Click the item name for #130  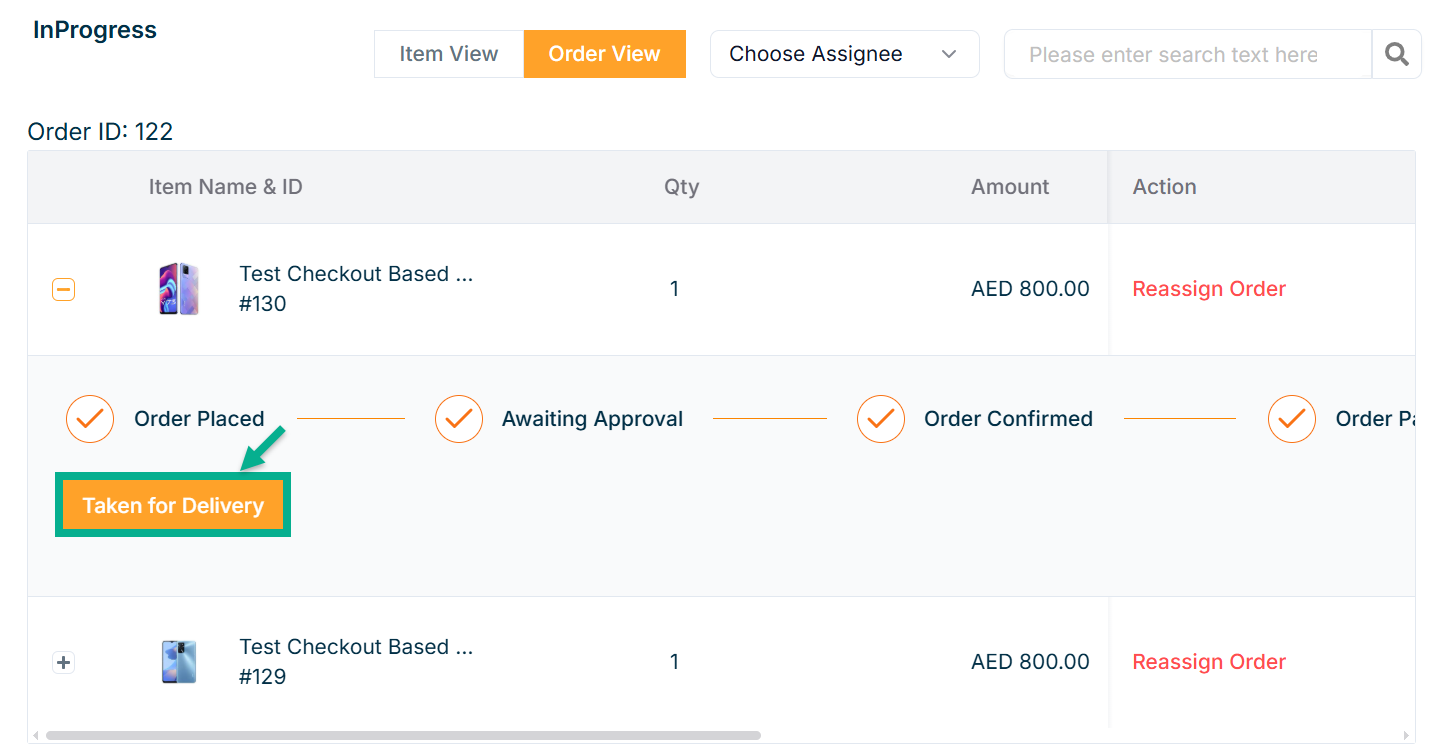click(x=356, y=274)
